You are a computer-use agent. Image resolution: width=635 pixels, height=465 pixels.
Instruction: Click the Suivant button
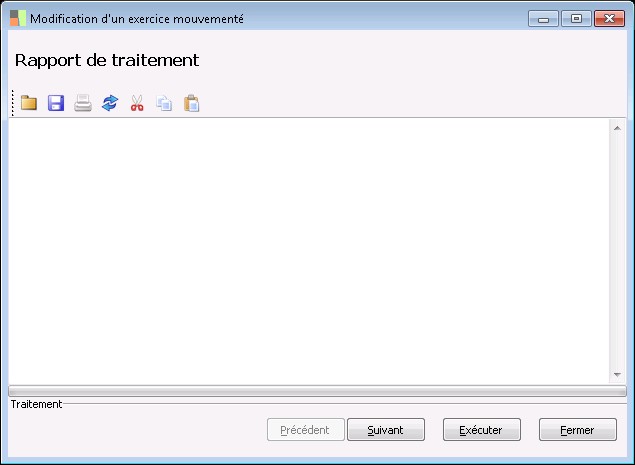386,430
